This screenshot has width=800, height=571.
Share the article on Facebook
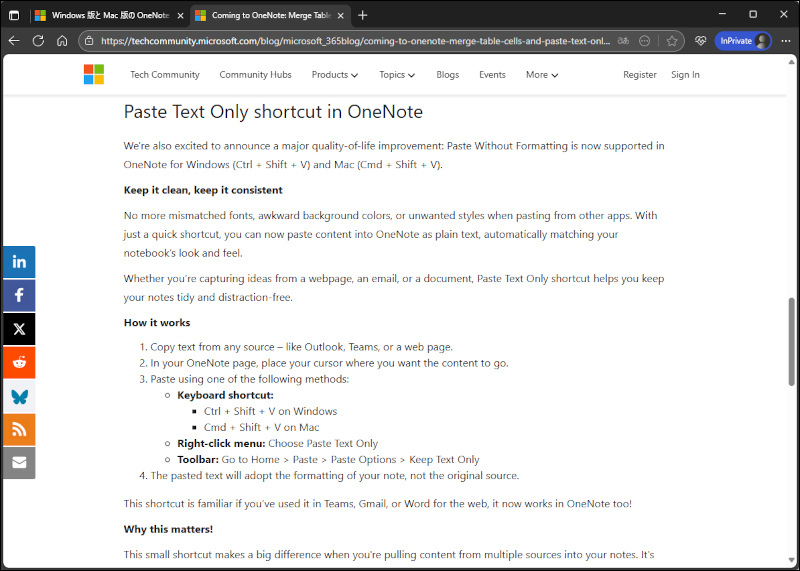18,296
